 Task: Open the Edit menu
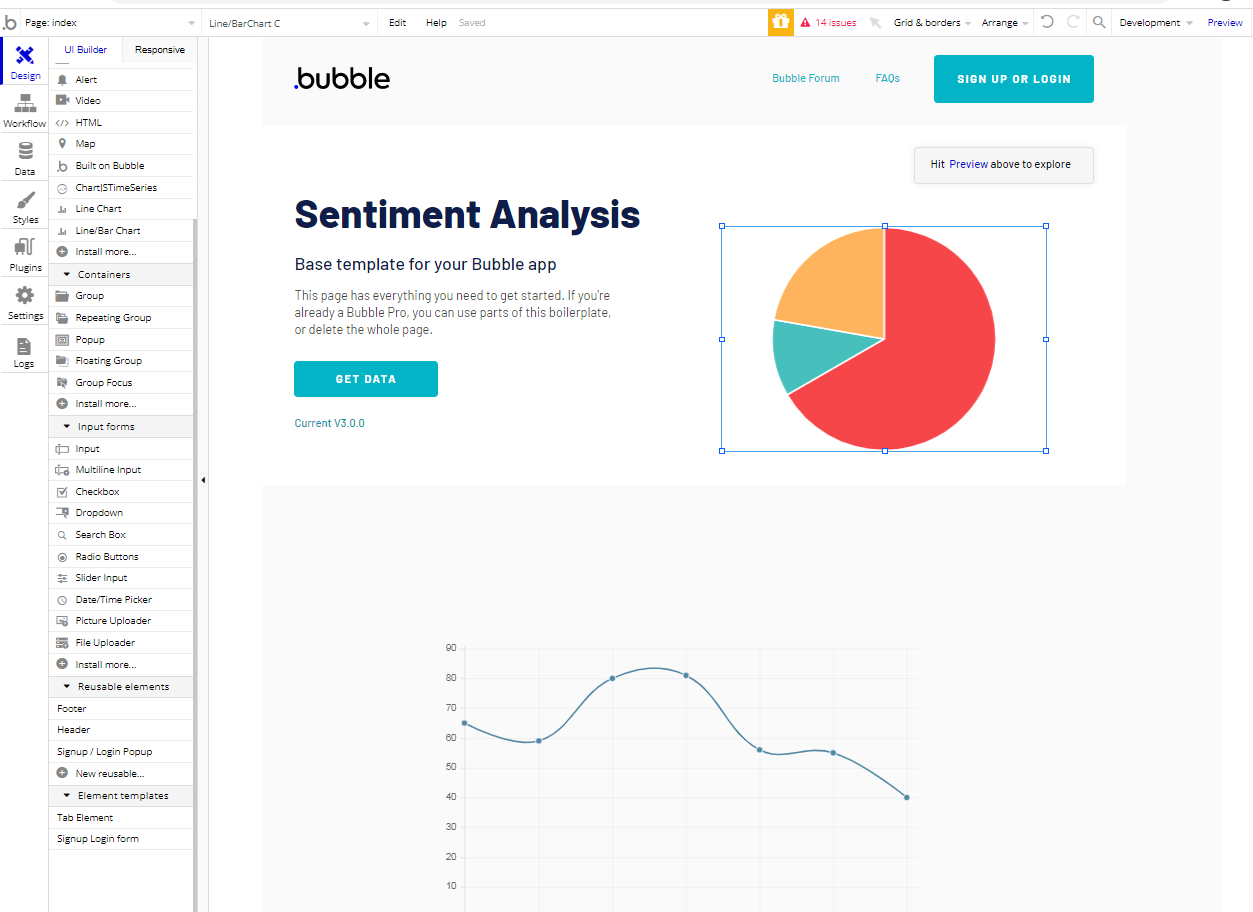click(397, 22)
